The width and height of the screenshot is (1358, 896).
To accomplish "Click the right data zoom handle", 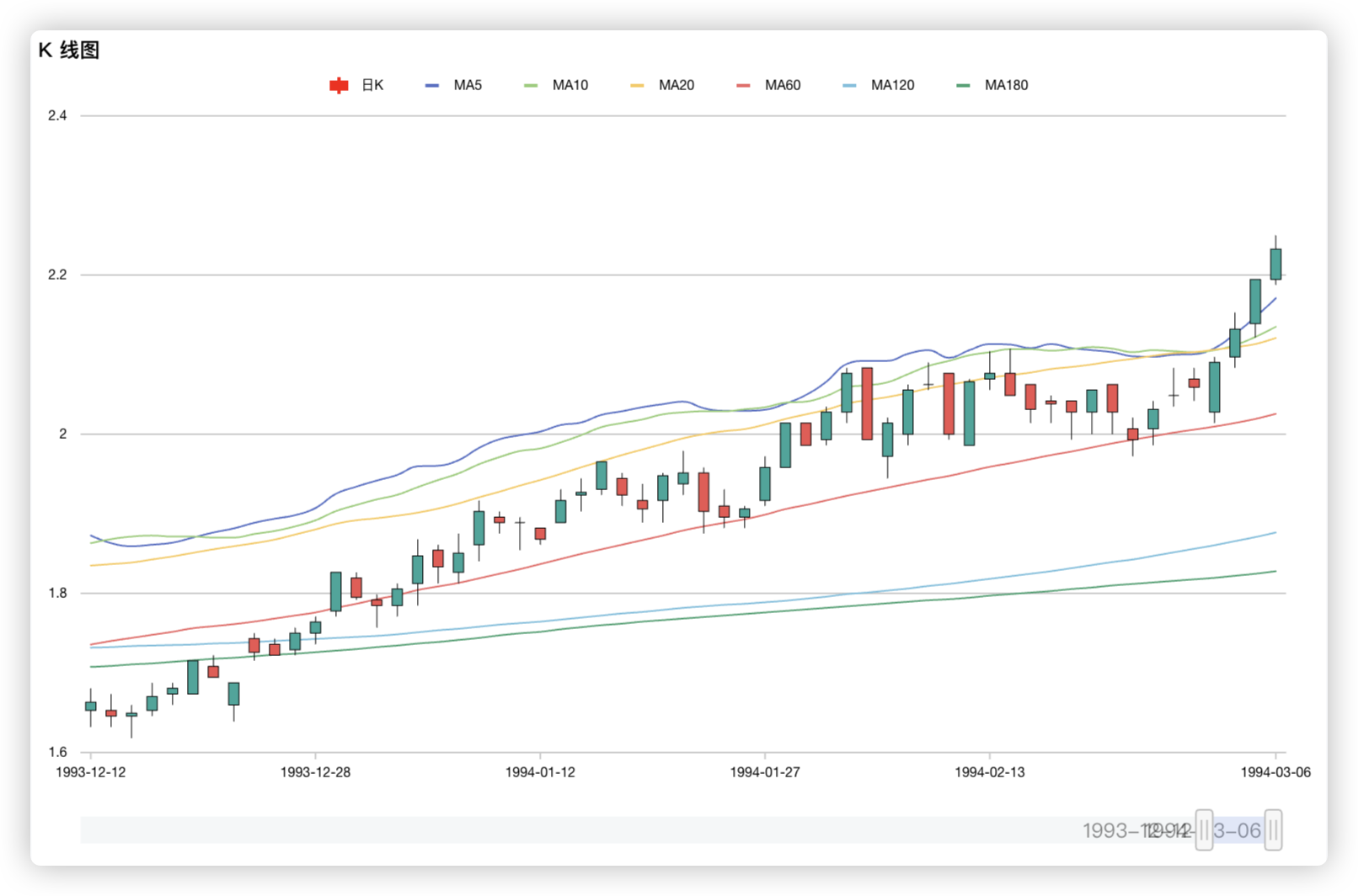I will [1273, 830].
